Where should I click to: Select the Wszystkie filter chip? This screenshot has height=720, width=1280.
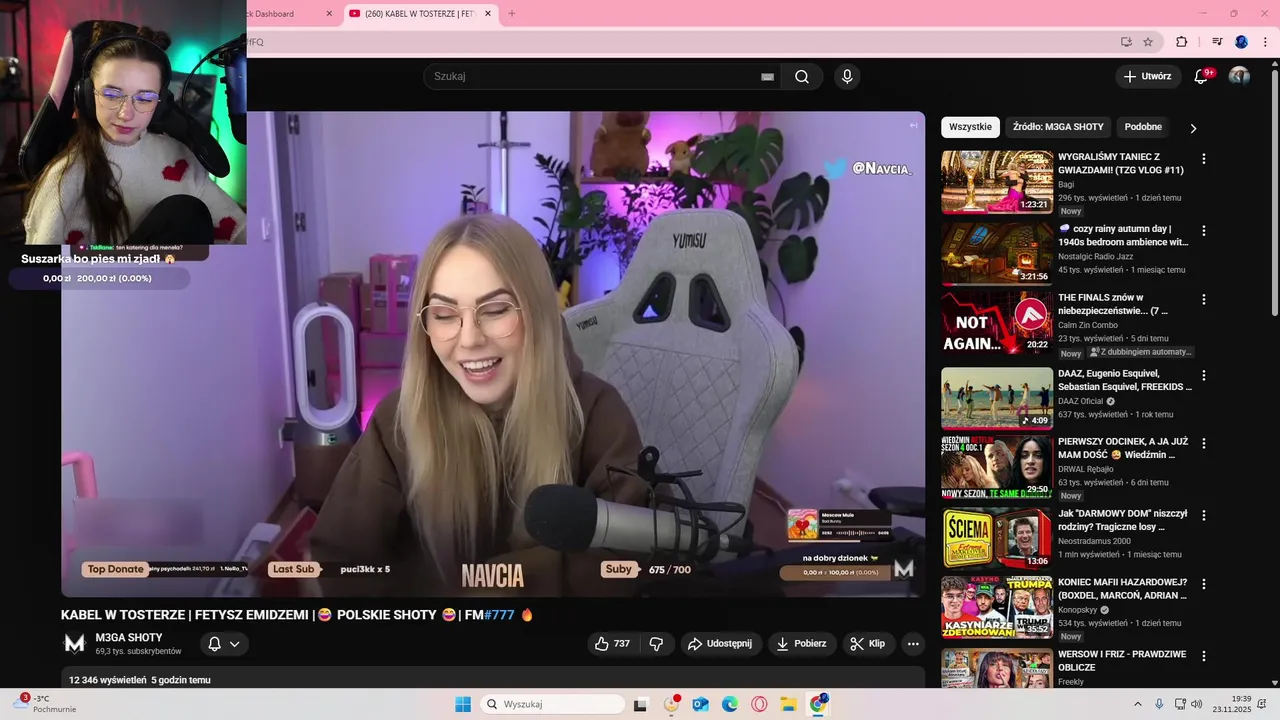(970, 127)
